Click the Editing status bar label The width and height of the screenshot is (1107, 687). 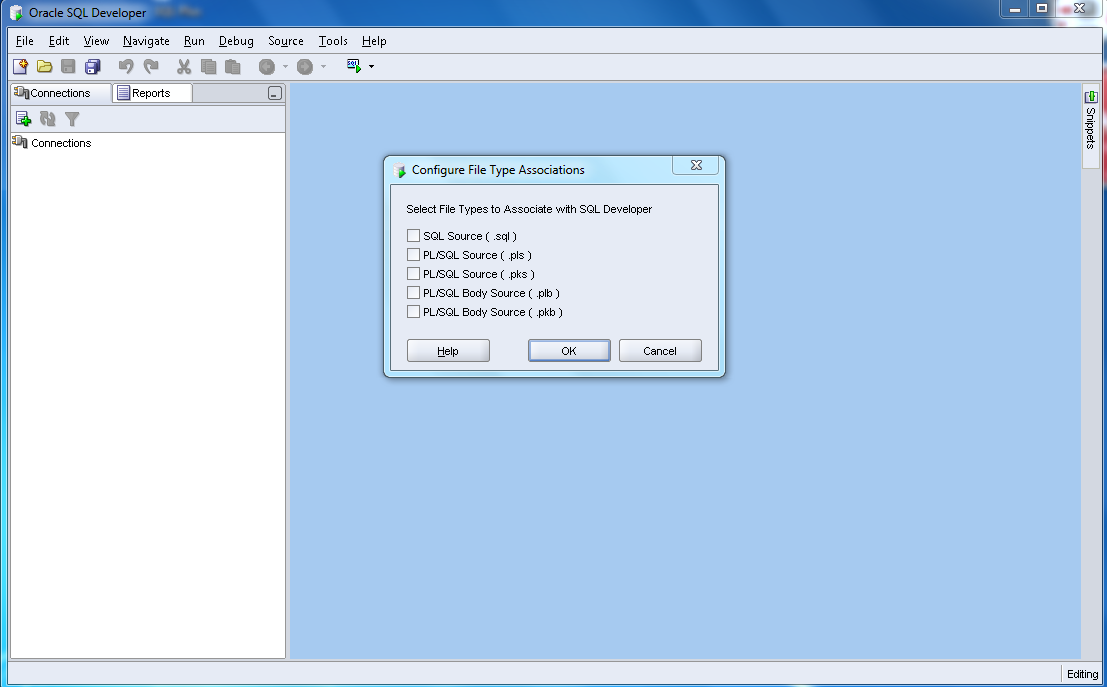(x=1082, y=674)
